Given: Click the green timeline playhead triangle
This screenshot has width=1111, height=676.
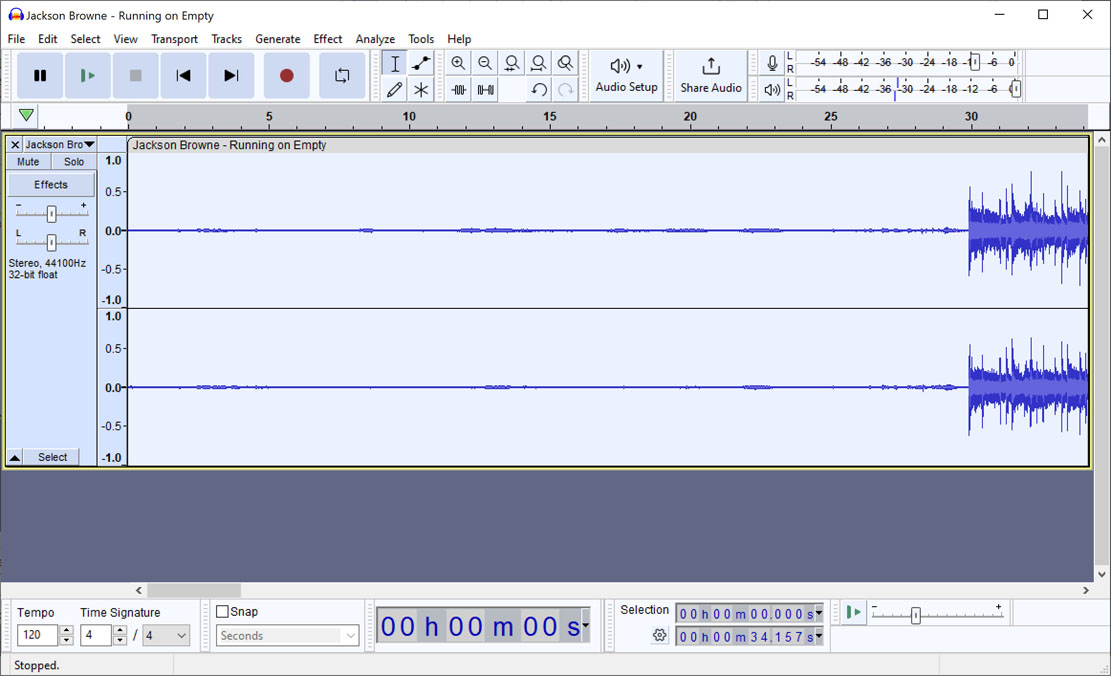Looking at the screenshot, I should [x=26, y=115].
